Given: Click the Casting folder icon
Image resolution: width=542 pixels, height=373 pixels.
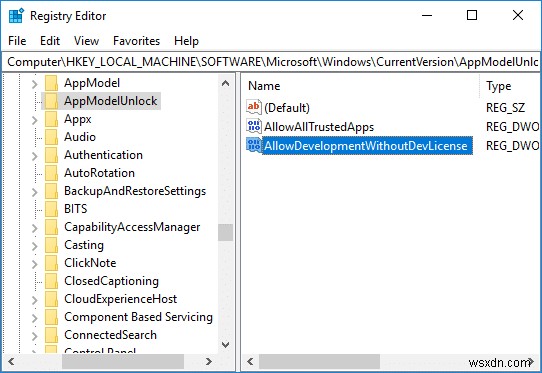Looking at the screenshot, I should pos(51,245).
